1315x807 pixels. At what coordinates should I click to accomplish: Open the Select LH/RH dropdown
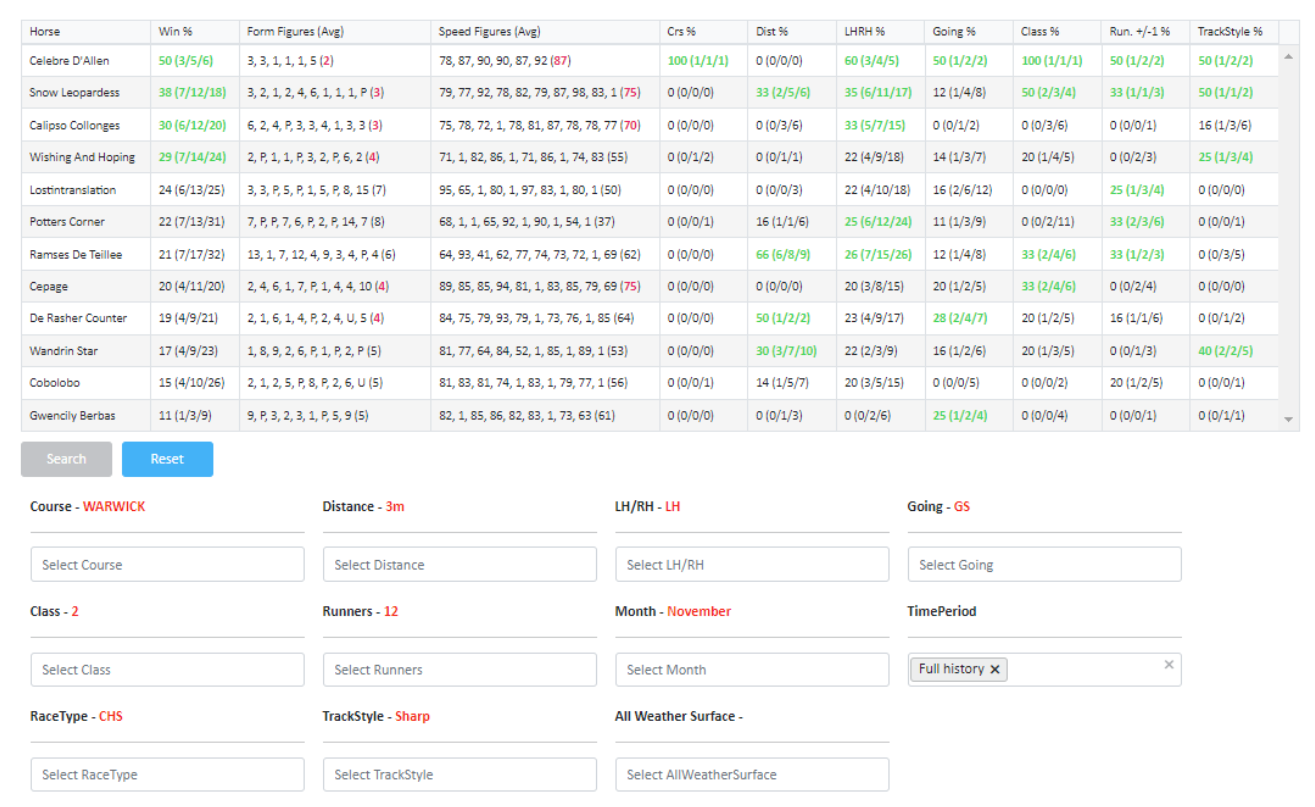click(752, 564)
